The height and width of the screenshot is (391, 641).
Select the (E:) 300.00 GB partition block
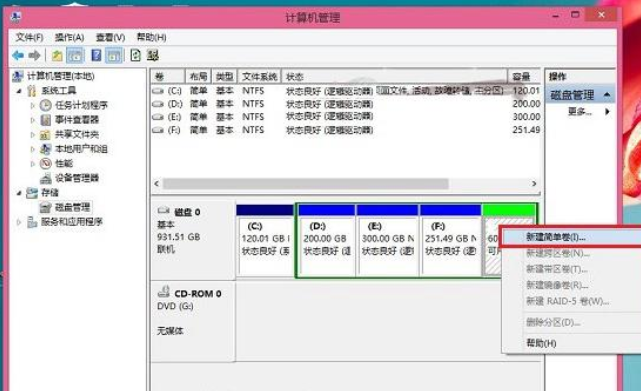point(388,240)
